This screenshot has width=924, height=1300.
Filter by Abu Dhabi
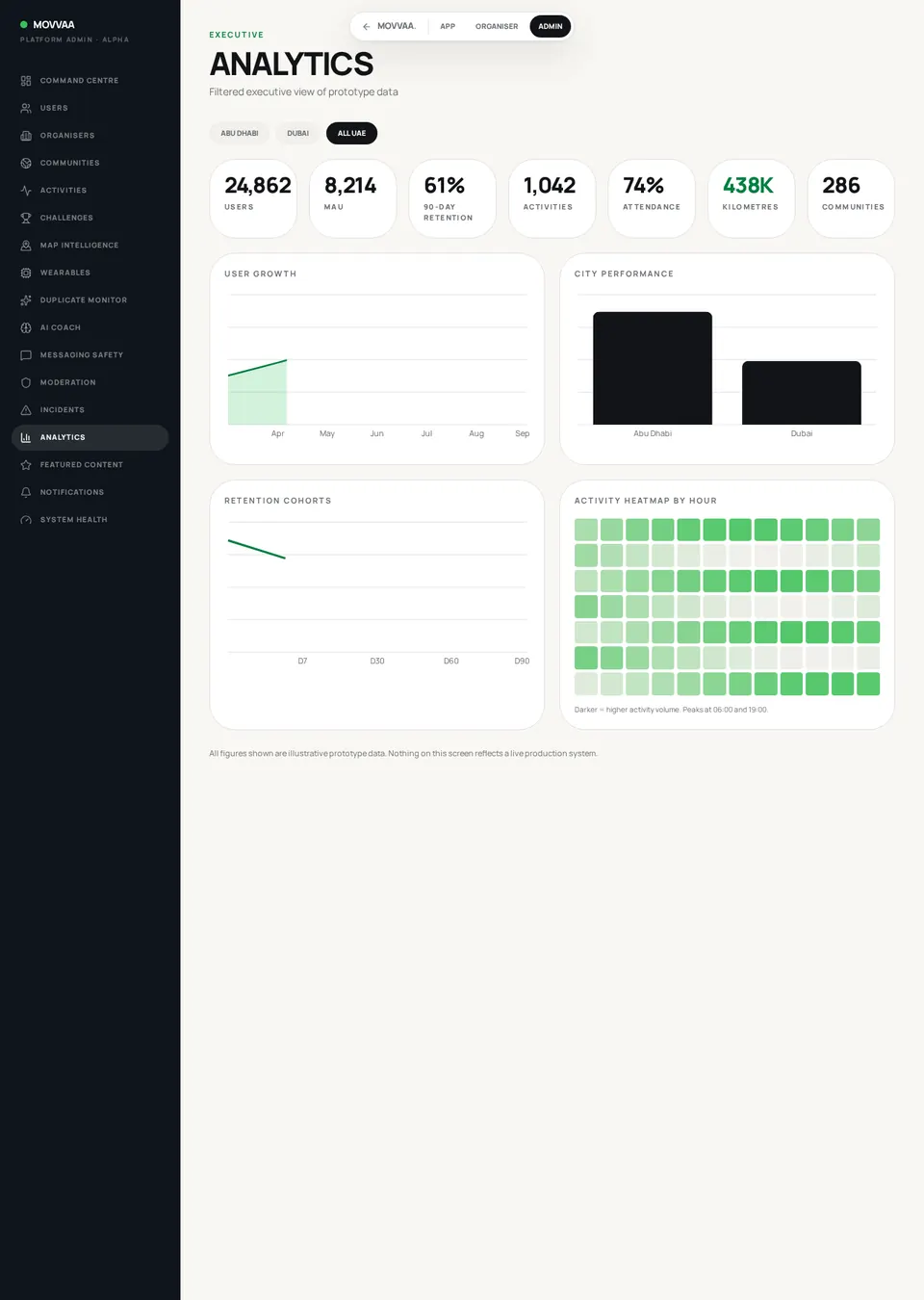pos(240,134)
